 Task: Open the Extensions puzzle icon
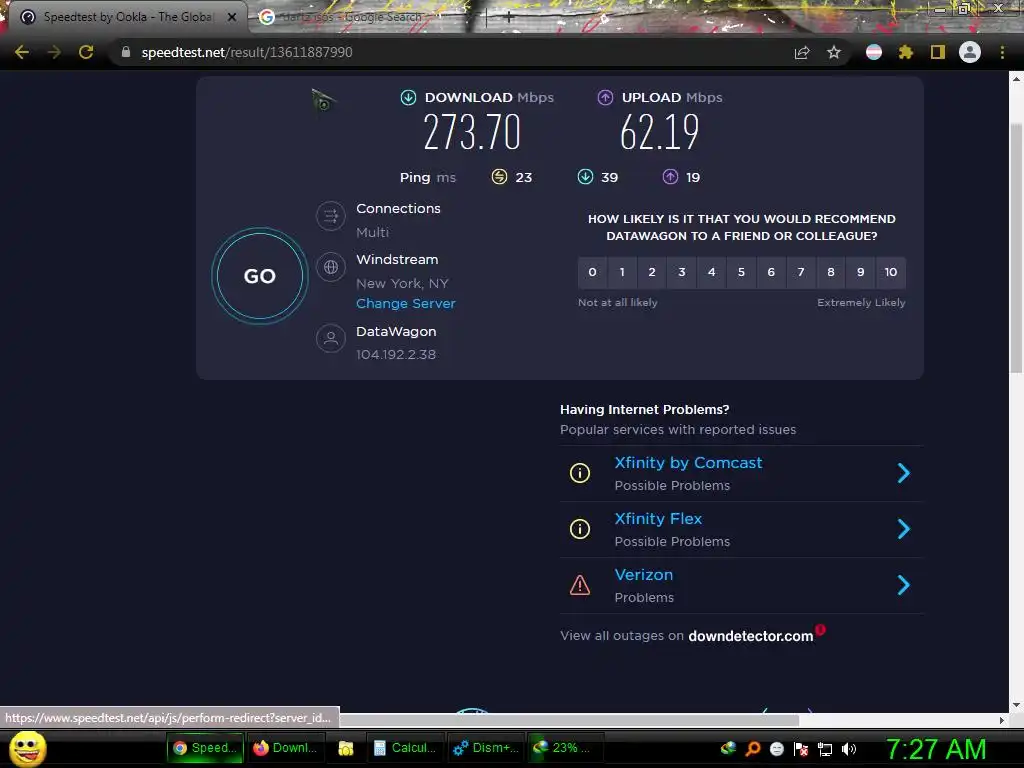(x=906, y=52)
